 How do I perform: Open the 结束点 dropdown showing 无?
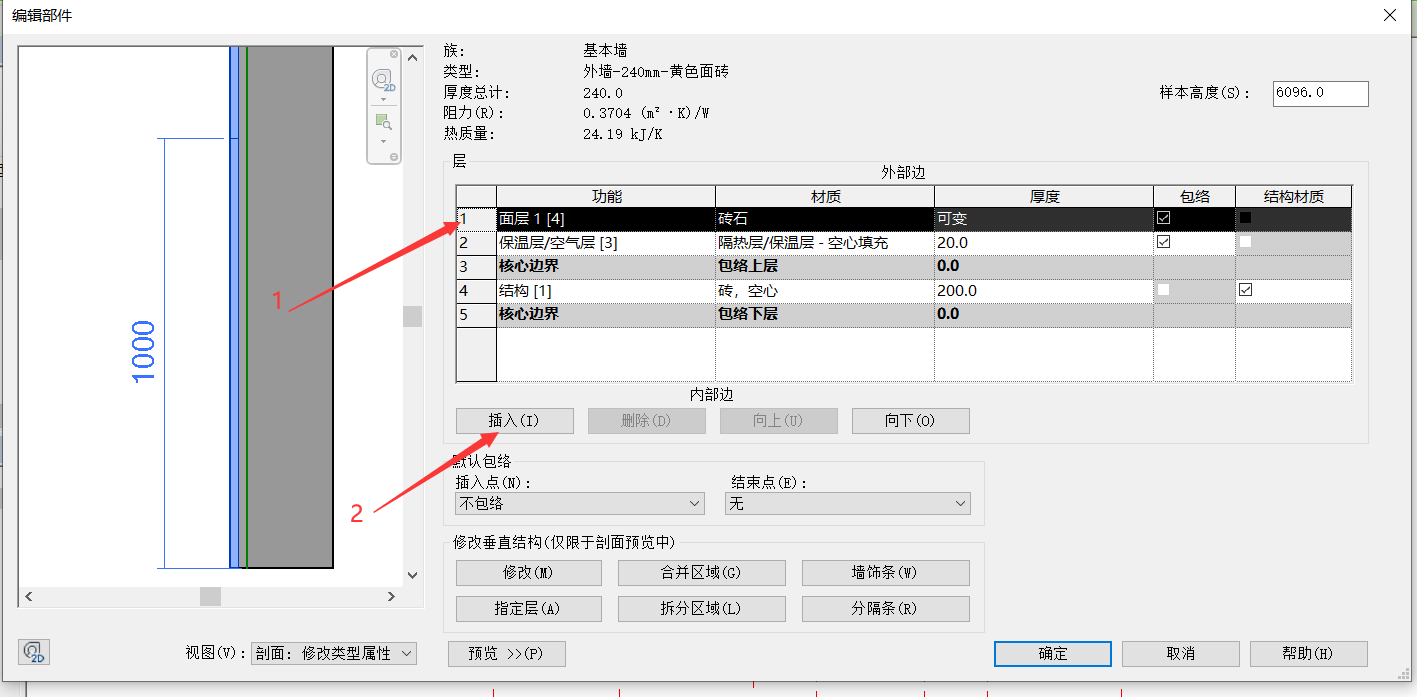847,504
